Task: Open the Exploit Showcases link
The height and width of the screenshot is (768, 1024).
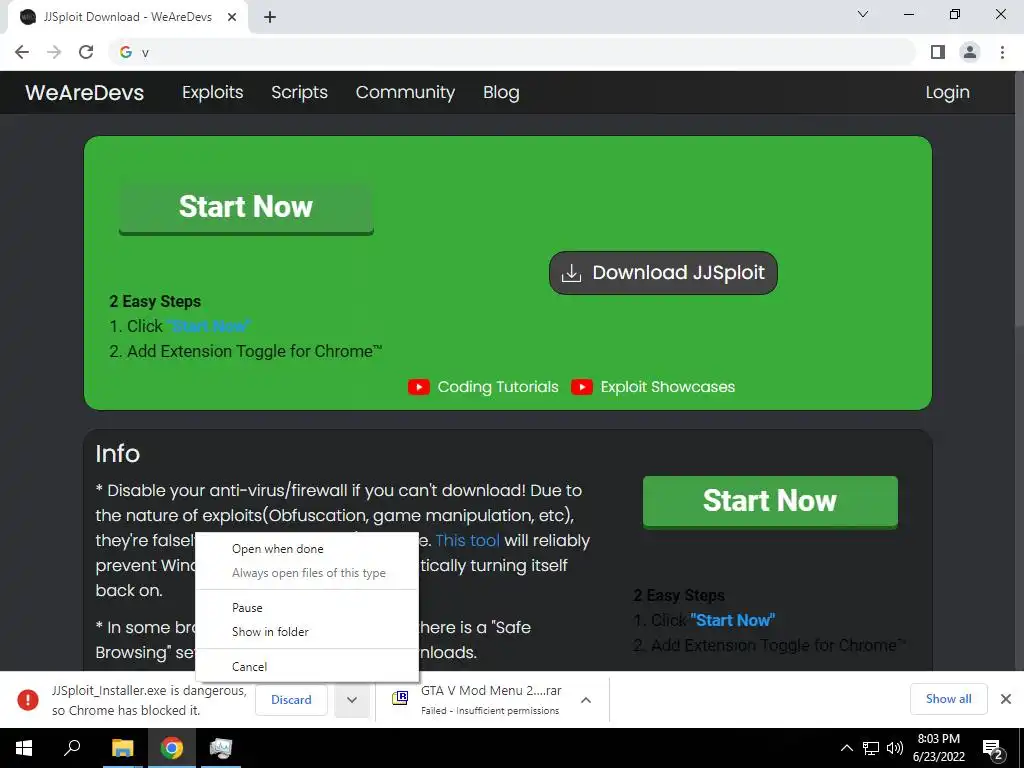Action: 667,387
